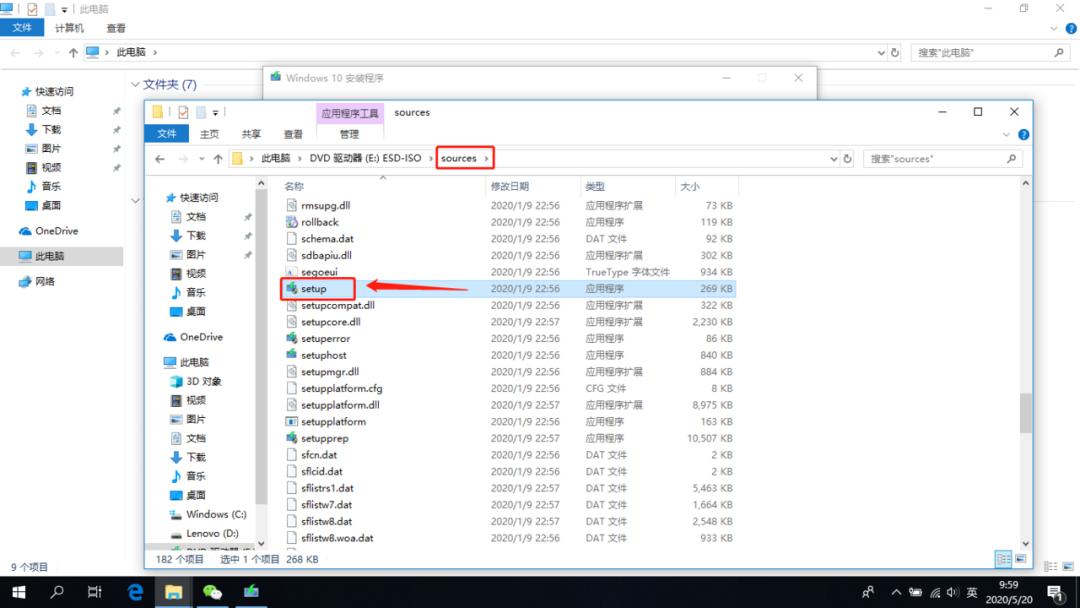Switch to the 查看 ribbon tab

pos(292,133)
